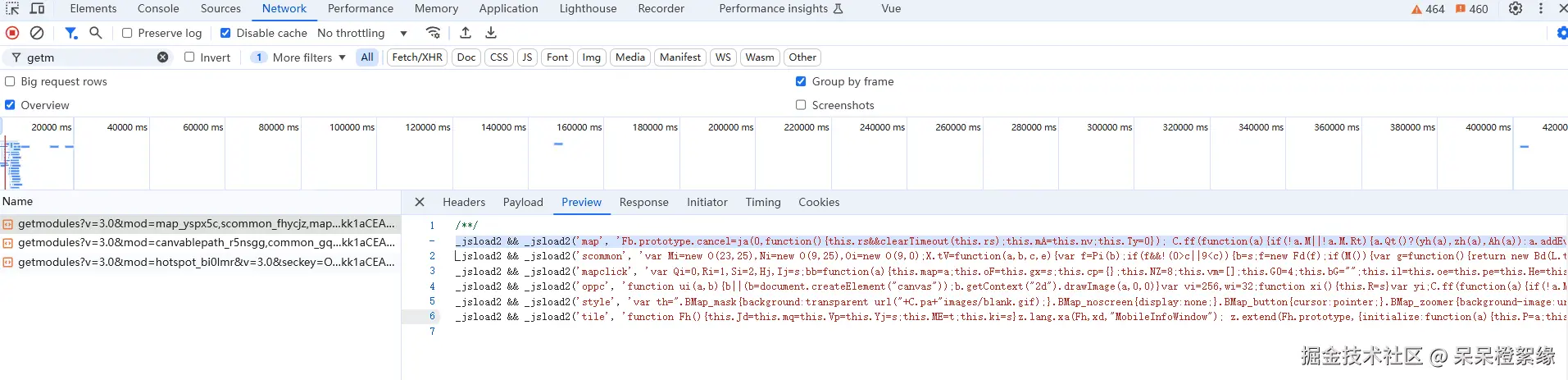Open the network search magnifier
The width and height of the screenshot is (1568, 380).
pyautogui.click(x=96, y=33)
